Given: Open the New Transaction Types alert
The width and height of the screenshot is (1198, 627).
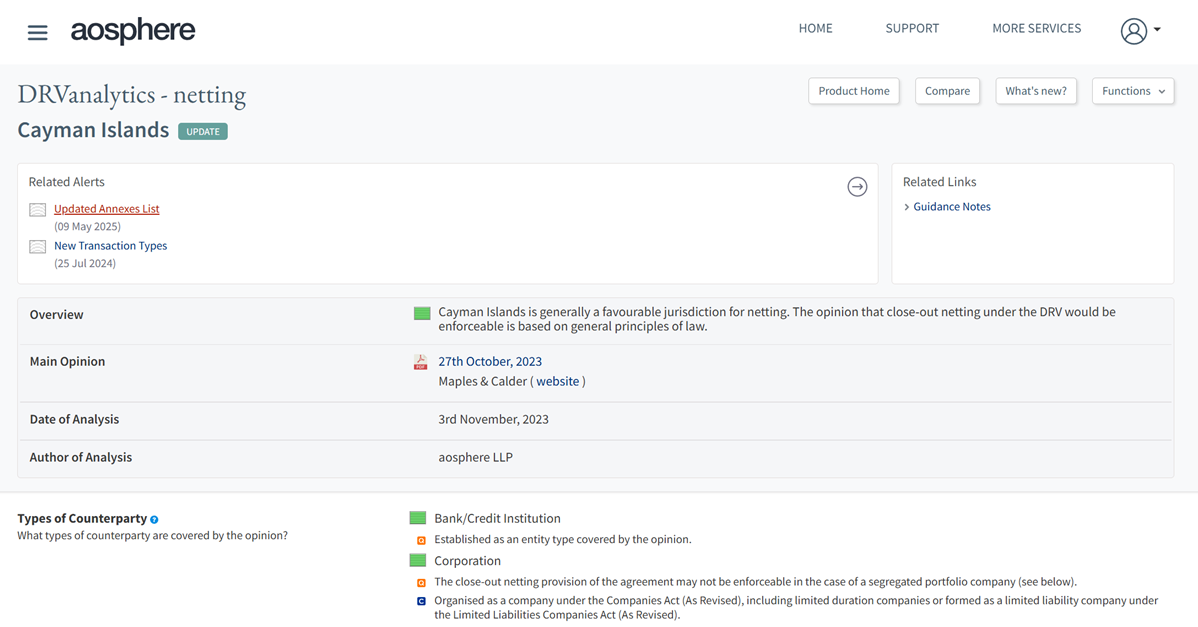Looking at the screenshot, I should [111, 246].
